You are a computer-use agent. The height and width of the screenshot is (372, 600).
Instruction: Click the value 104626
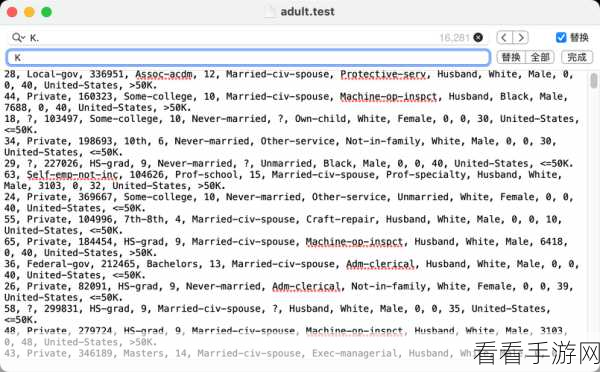[147, 175]
